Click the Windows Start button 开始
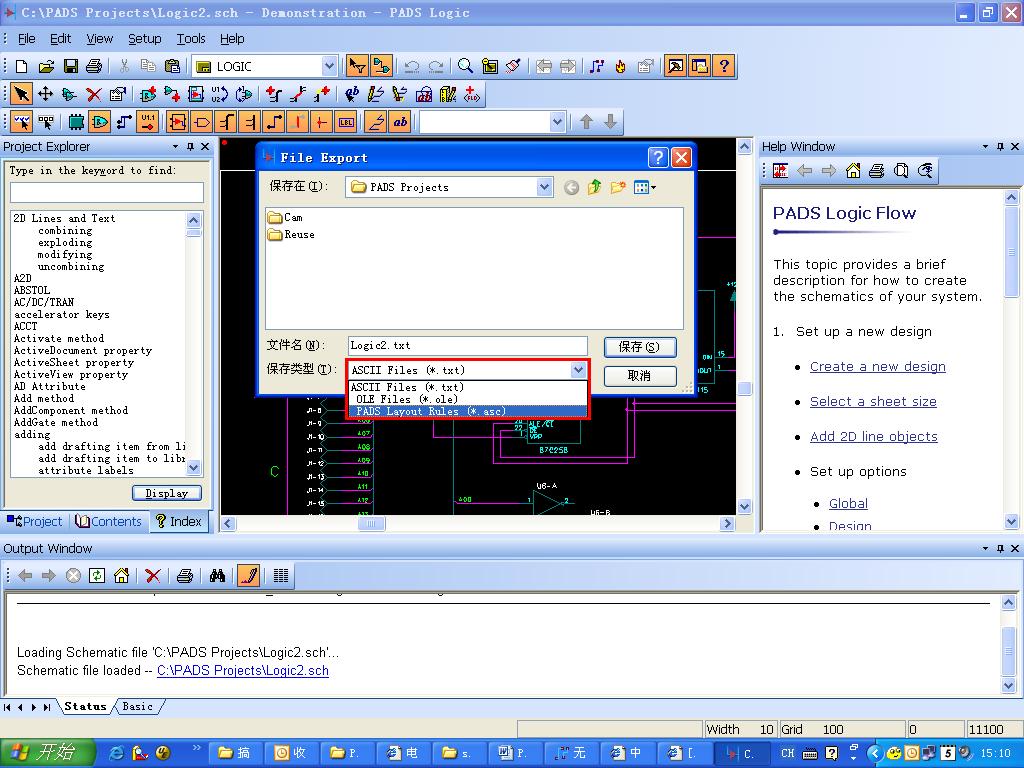This screenshot has height=768, width=1024. (x=48, y=753)
